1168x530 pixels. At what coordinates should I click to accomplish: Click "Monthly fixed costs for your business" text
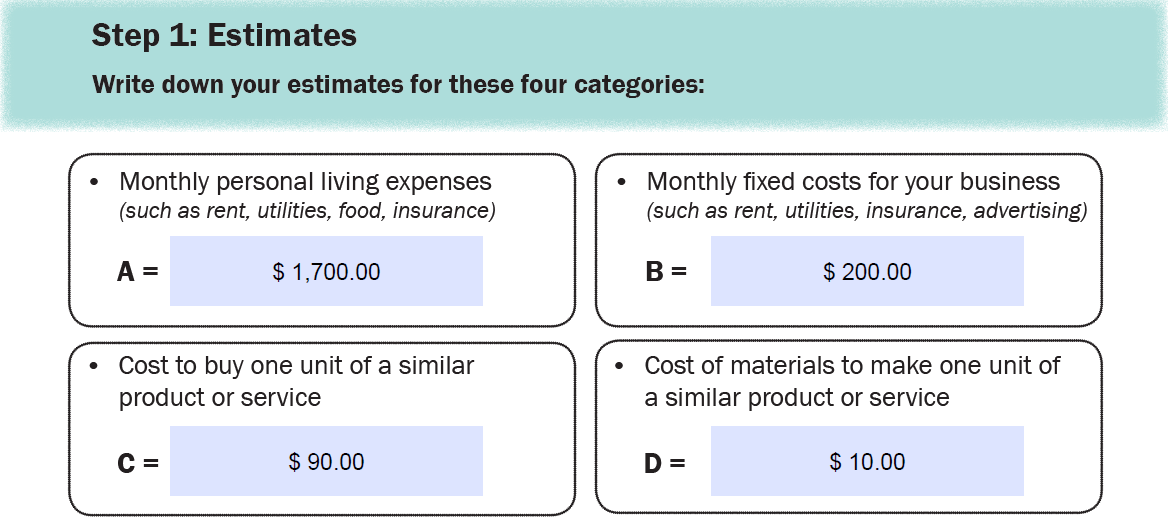click(853, 182)
